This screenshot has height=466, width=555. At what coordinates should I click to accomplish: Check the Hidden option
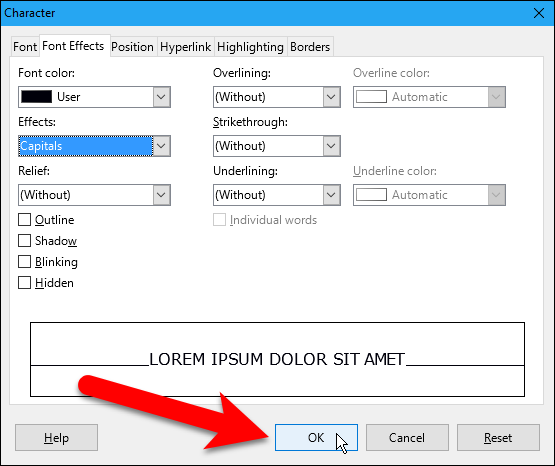click(24, 283)
